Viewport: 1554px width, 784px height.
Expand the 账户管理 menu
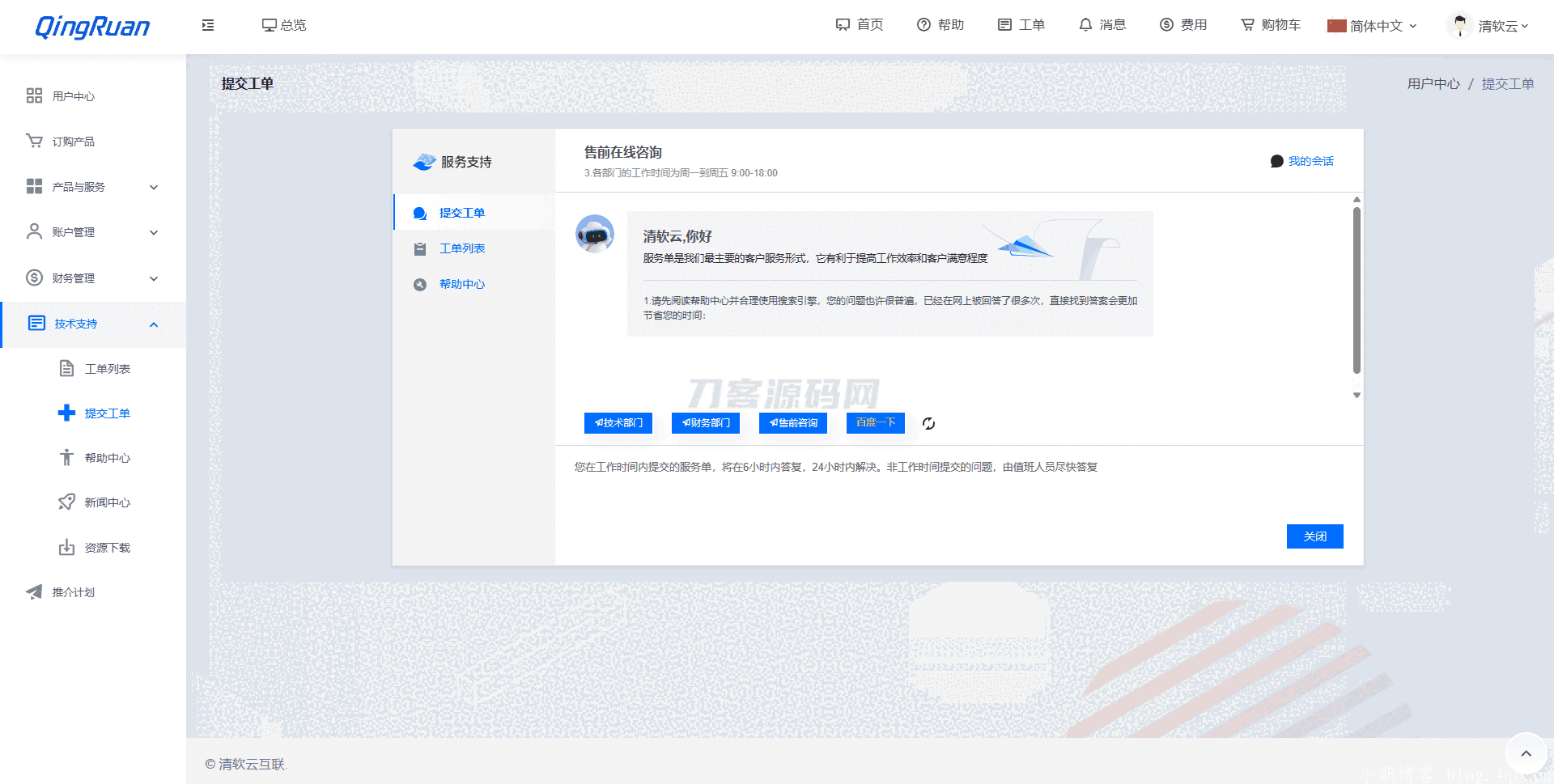tap(93, 232)
